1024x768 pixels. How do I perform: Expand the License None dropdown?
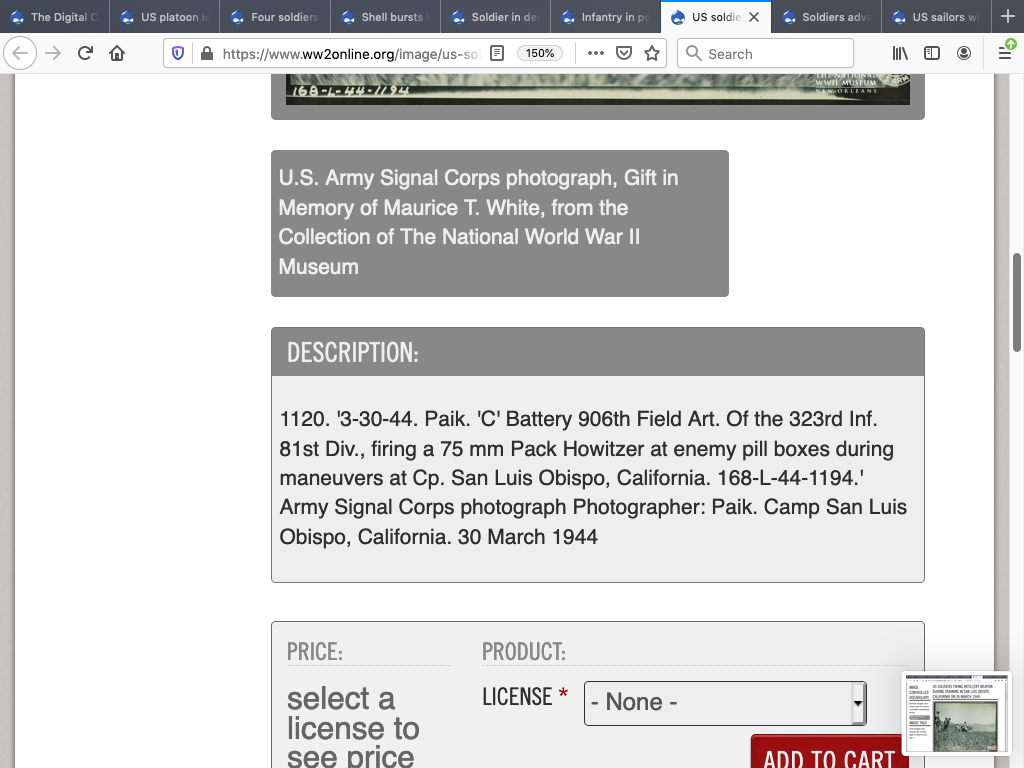click(x=725, y=702)
